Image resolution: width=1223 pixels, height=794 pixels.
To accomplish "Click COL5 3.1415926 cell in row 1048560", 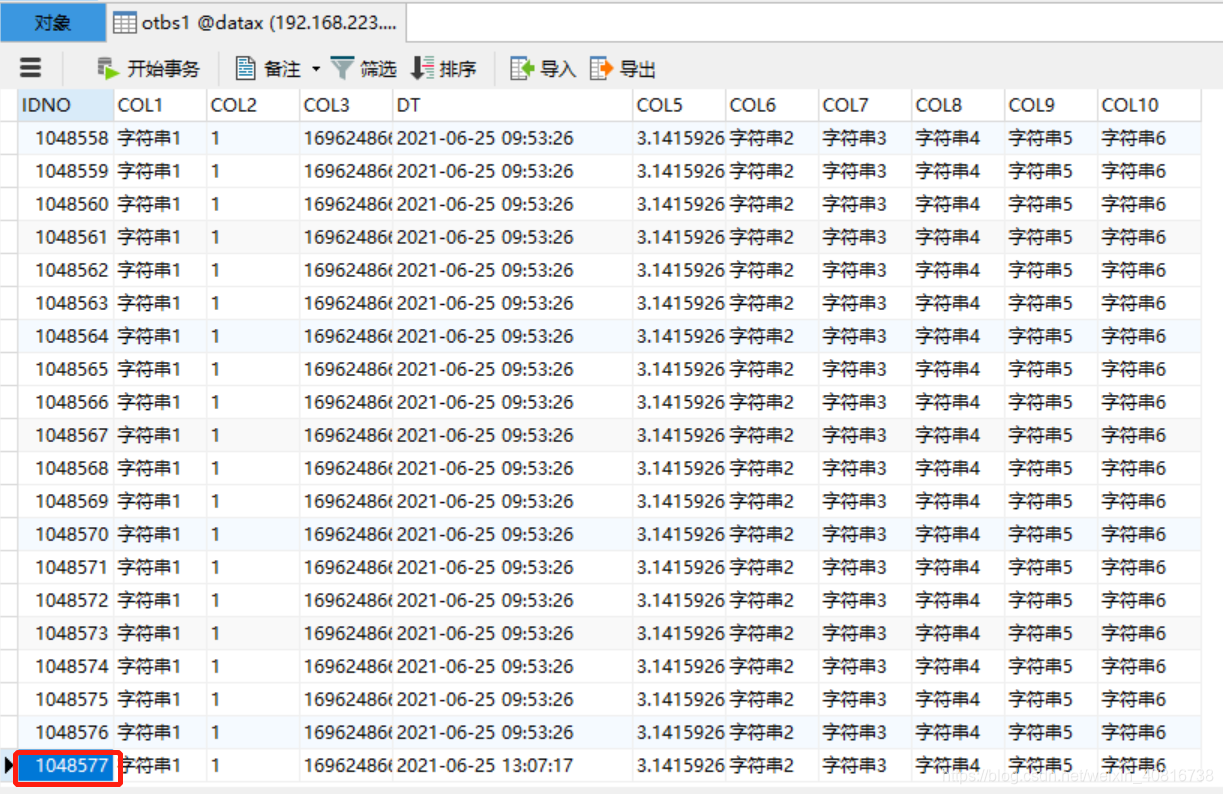I will click(679, 204).
